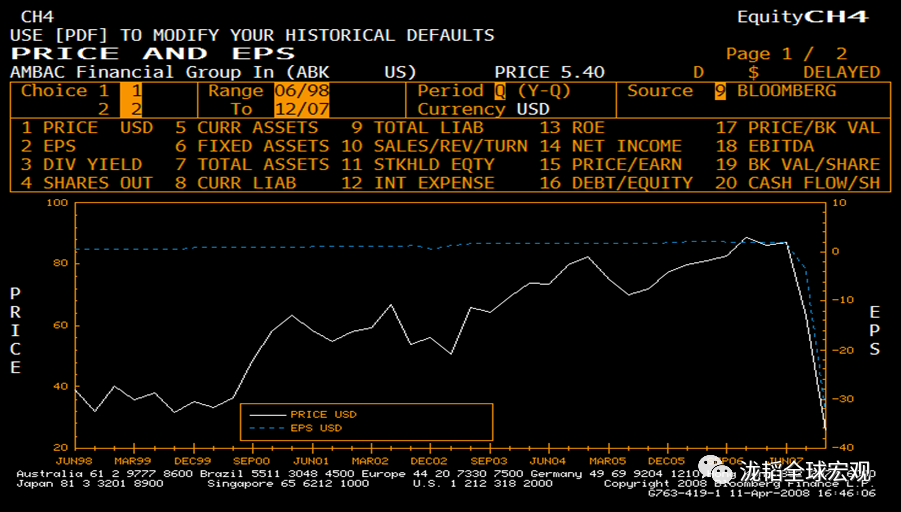Click the Range start date 06/98

302,91
